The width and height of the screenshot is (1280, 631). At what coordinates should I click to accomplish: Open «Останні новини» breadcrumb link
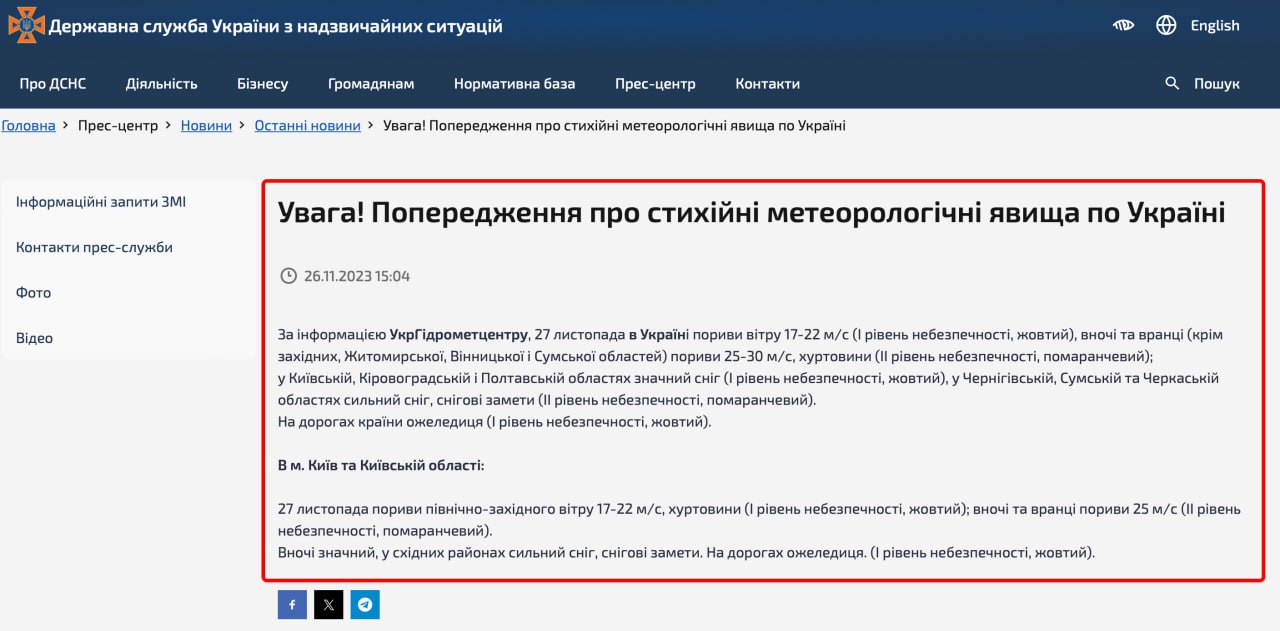pos(307,126)
